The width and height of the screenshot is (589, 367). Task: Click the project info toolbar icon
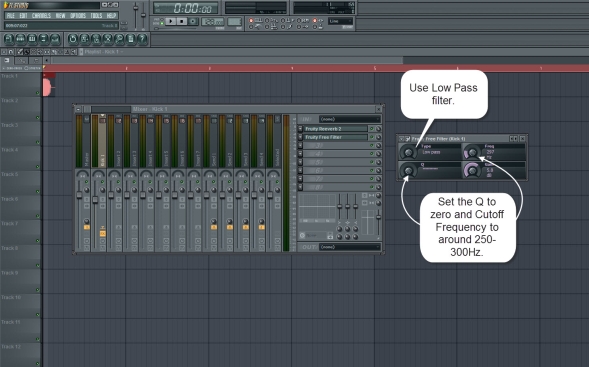coord(131,39)
